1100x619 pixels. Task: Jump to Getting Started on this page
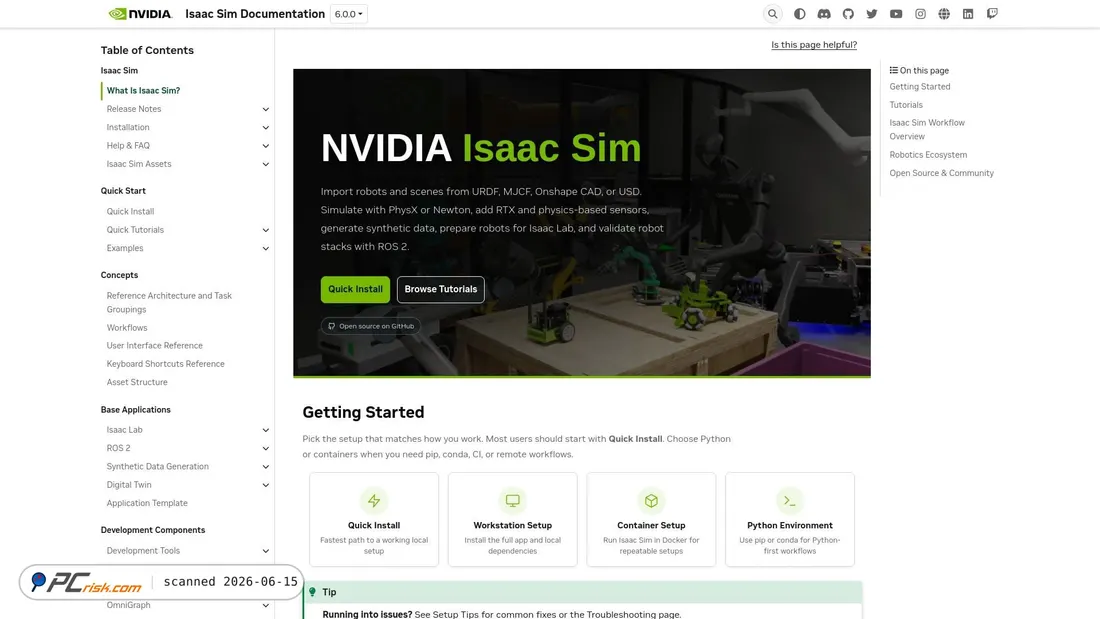click(x=920, y=86)
